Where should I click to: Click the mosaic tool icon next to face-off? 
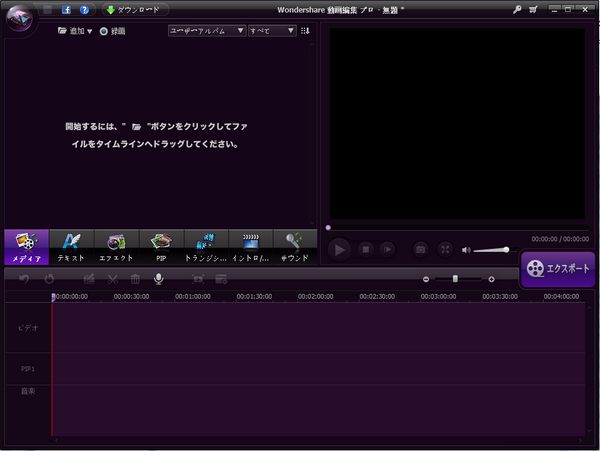[x=221, y=279]
